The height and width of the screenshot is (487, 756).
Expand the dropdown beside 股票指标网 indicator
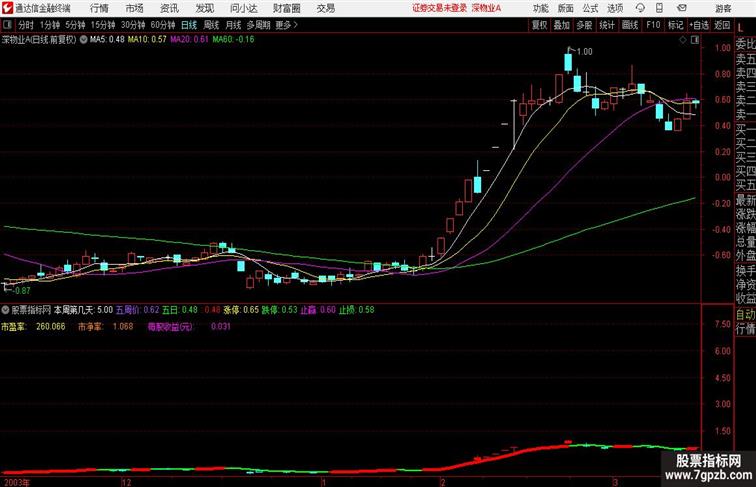5,310
